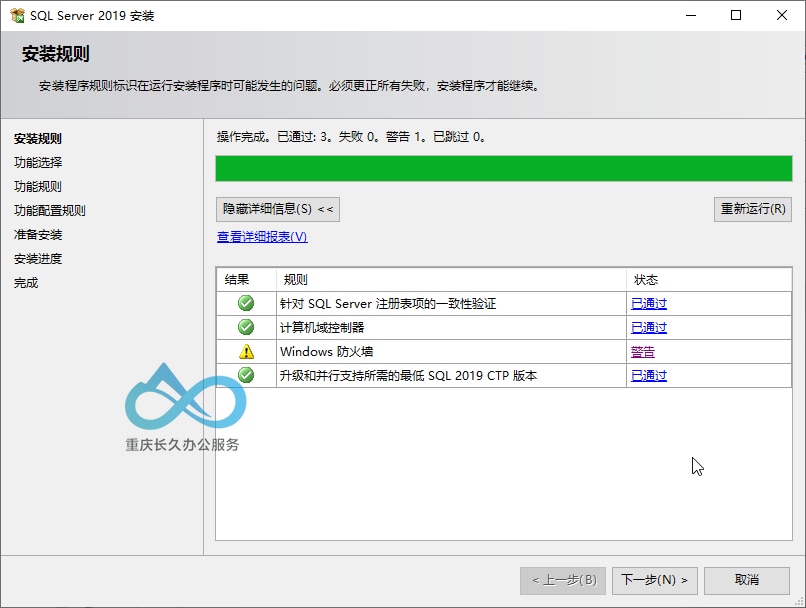Screen dimensions: 806x608
Task: Select rule text Windows 防火墙
Action: tap(326, 352)
